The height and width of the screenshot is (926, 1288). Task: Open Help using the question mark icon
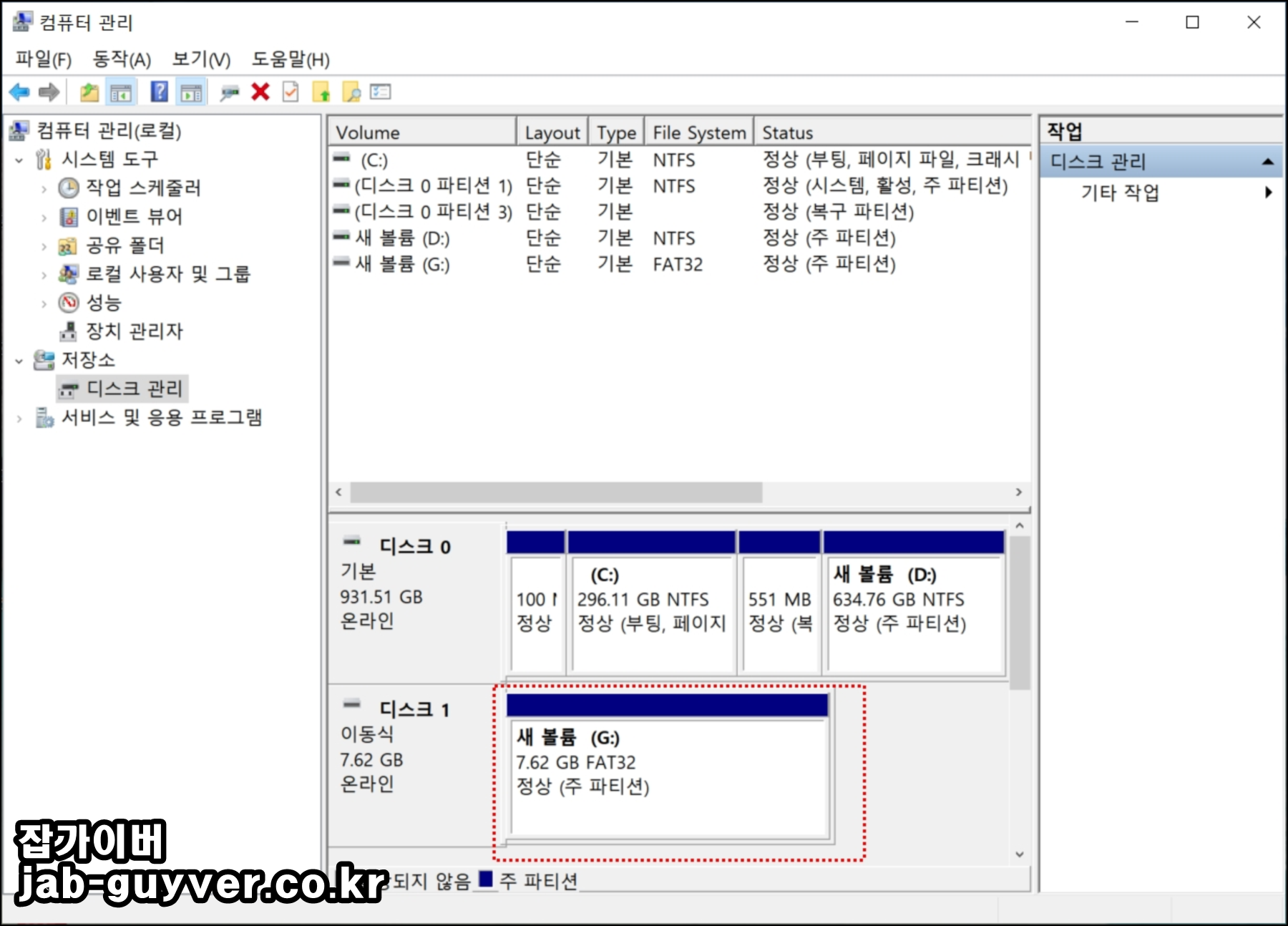click(x=157, y=92)
